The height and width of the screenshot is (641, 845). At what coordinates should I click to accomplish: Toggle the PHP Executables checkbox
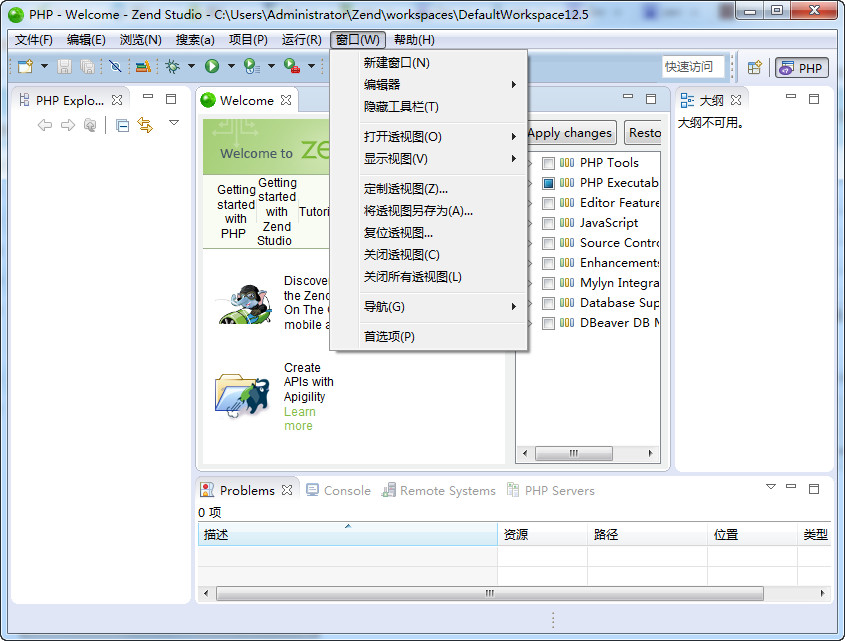pyautogui.click(x=548, y=183)
